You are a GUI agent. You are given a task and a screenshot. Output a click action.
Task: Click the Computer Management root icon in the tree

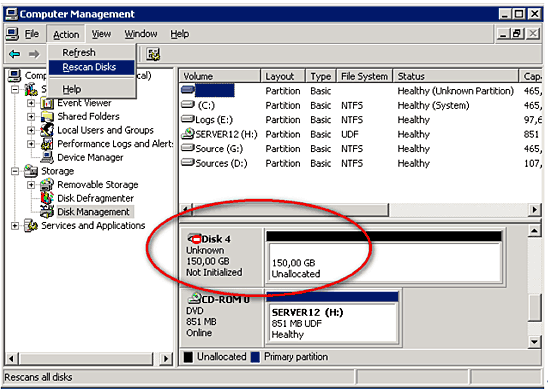click(14, 75)
